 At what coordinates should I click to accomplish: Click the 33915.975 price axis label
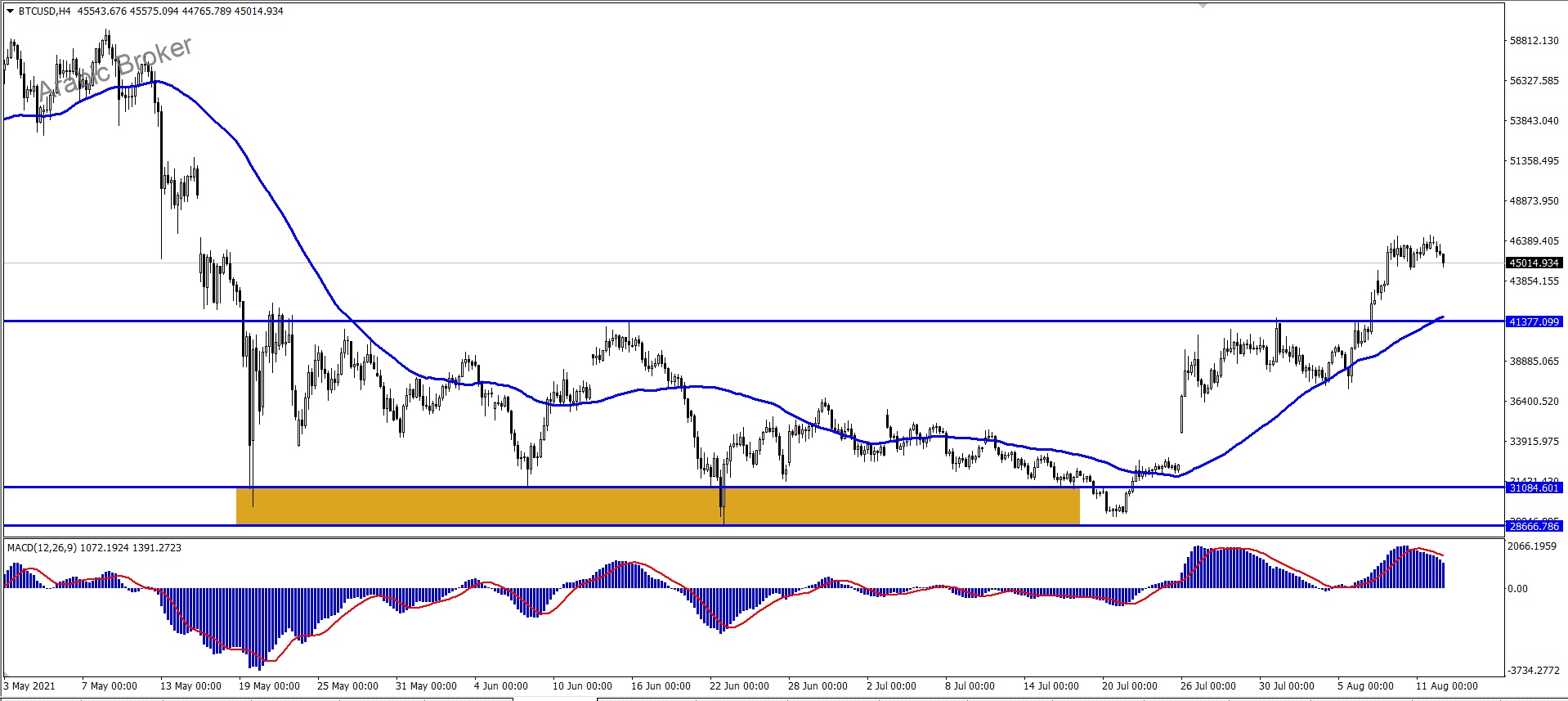pos(1534,442)
